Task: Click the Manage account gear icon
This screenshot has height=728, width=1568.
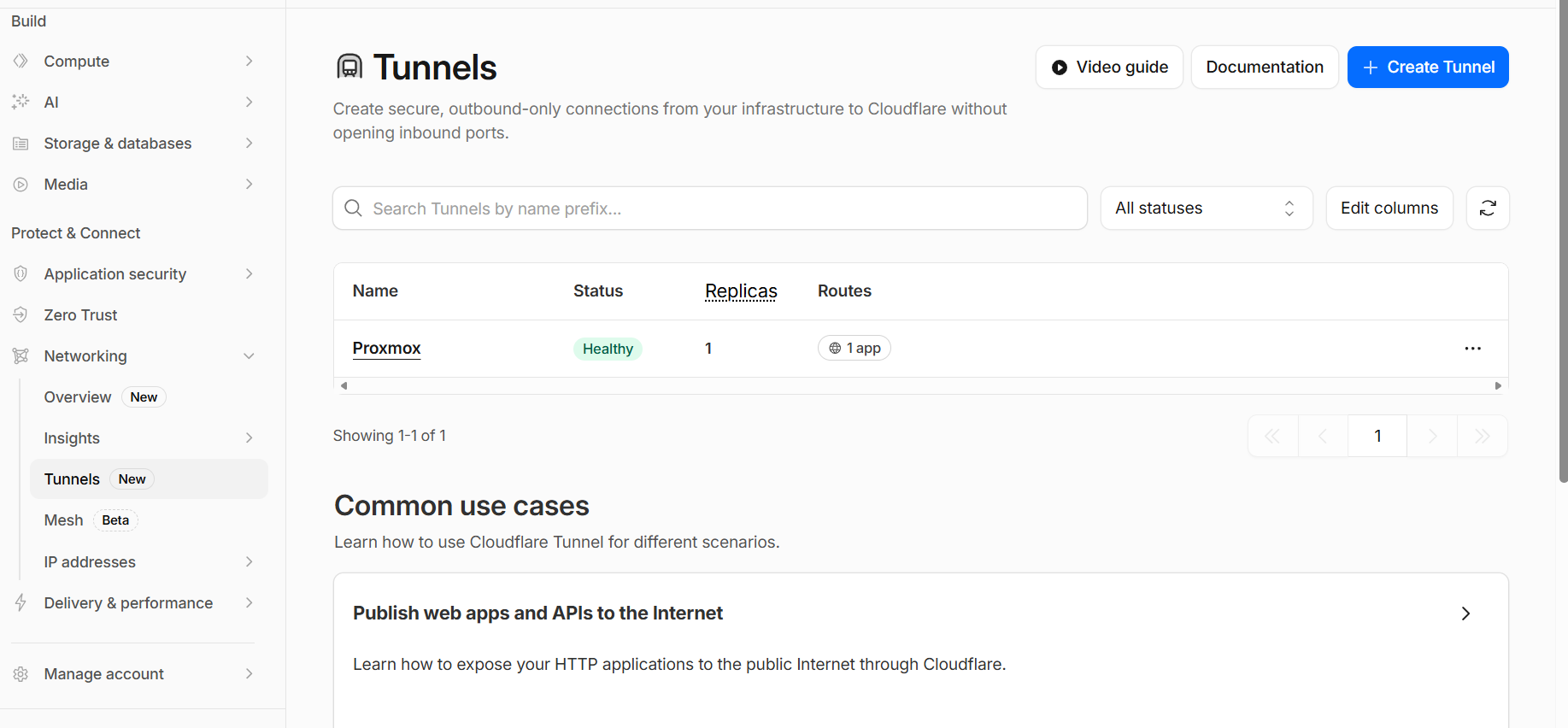Action: tap(21, 674)
